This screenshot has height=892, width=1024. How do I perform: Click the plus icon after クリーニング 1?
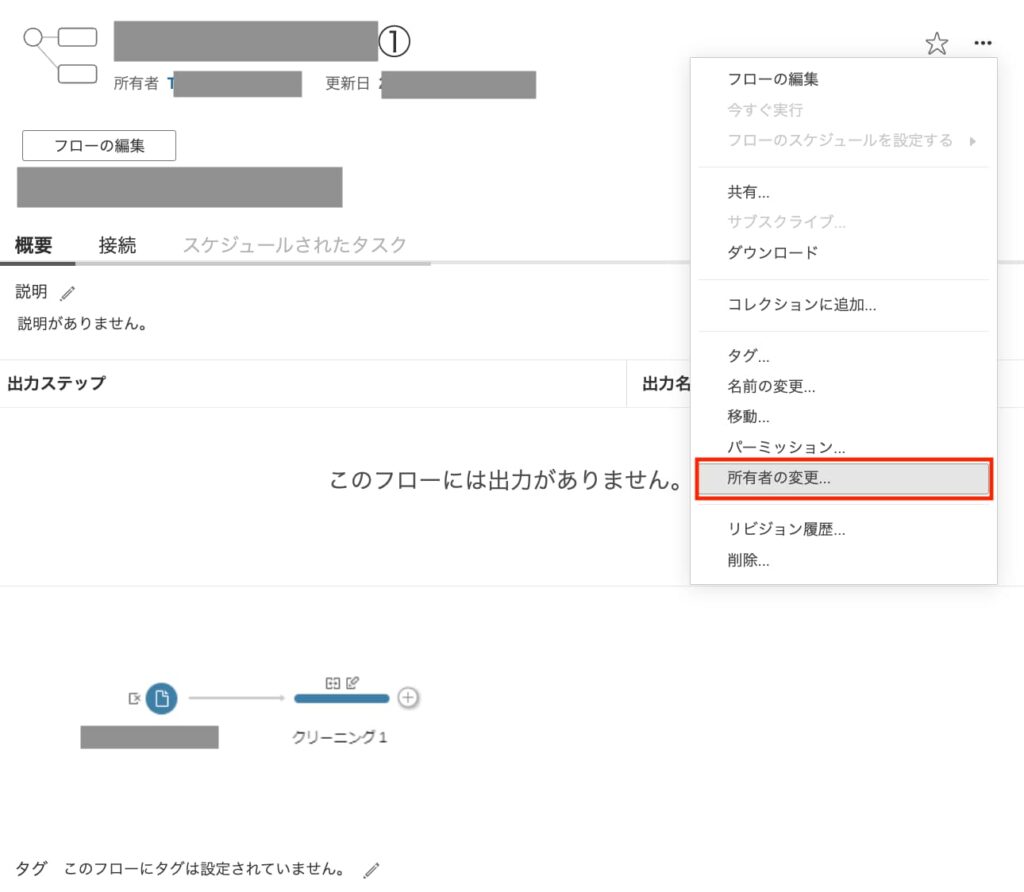pyautogui.click(x=408, y=697)
